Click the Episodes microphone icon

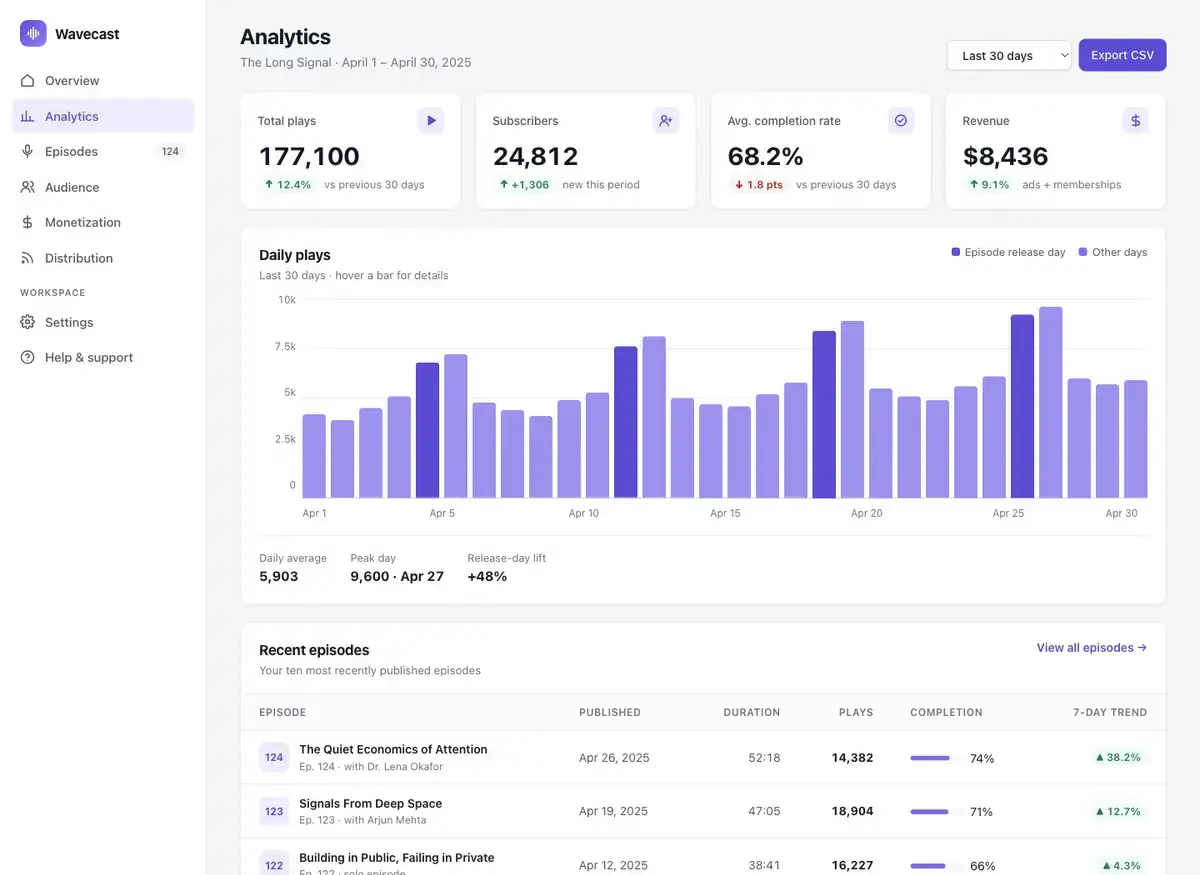(x=28, y=151)
